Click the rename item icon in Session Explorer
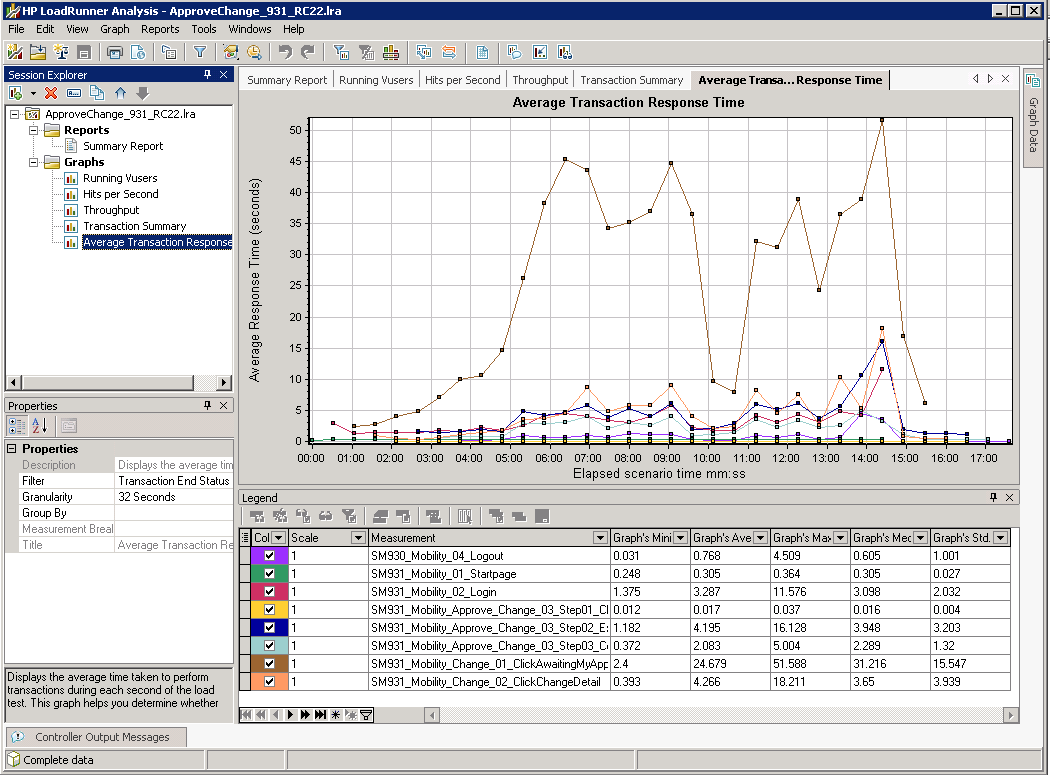 [74, 93]
